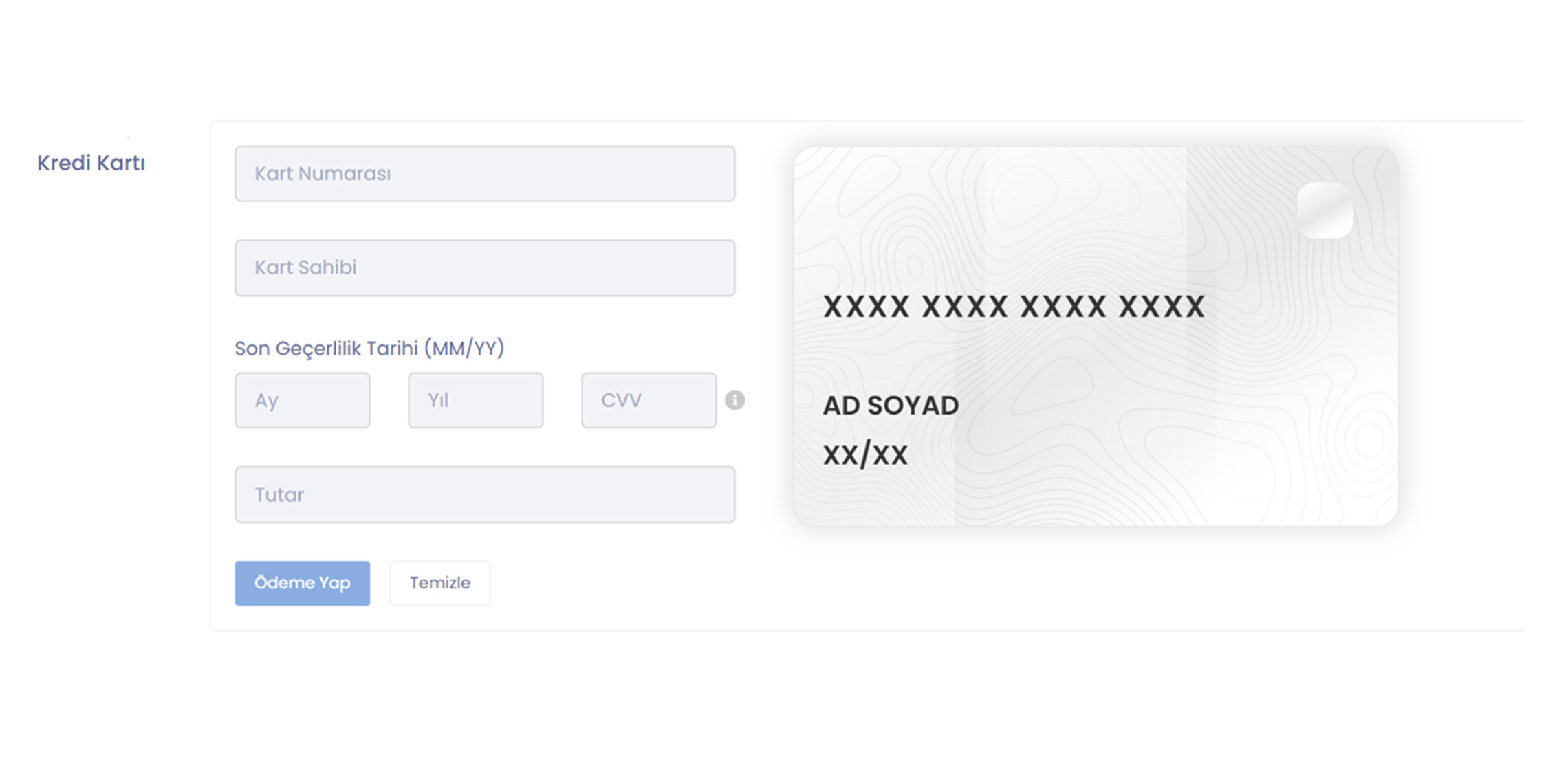Click the last XXXX group on the card
This screenshot has height=770, width=1568.
1162,307
